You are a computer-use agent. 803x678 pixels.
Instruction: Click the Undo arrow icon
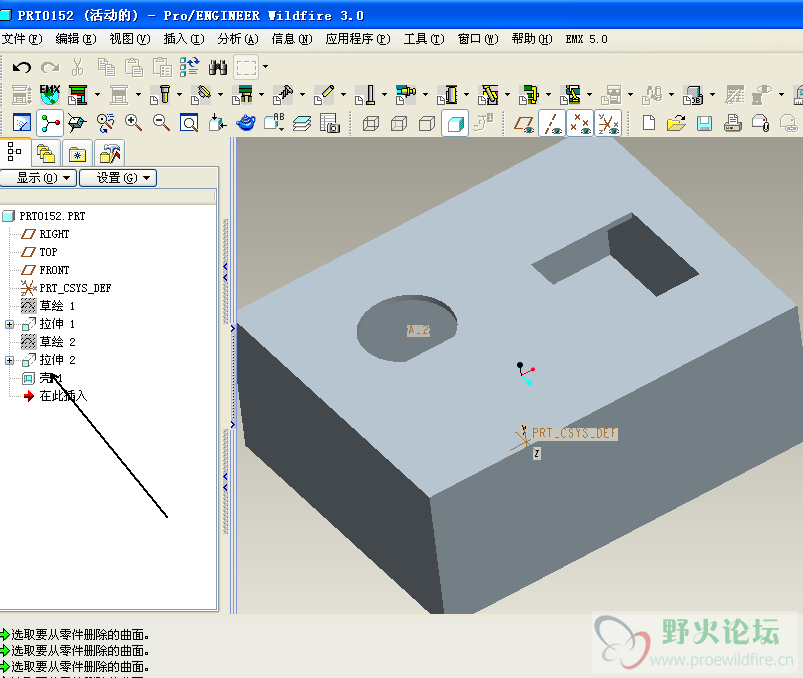pos(21,68)
